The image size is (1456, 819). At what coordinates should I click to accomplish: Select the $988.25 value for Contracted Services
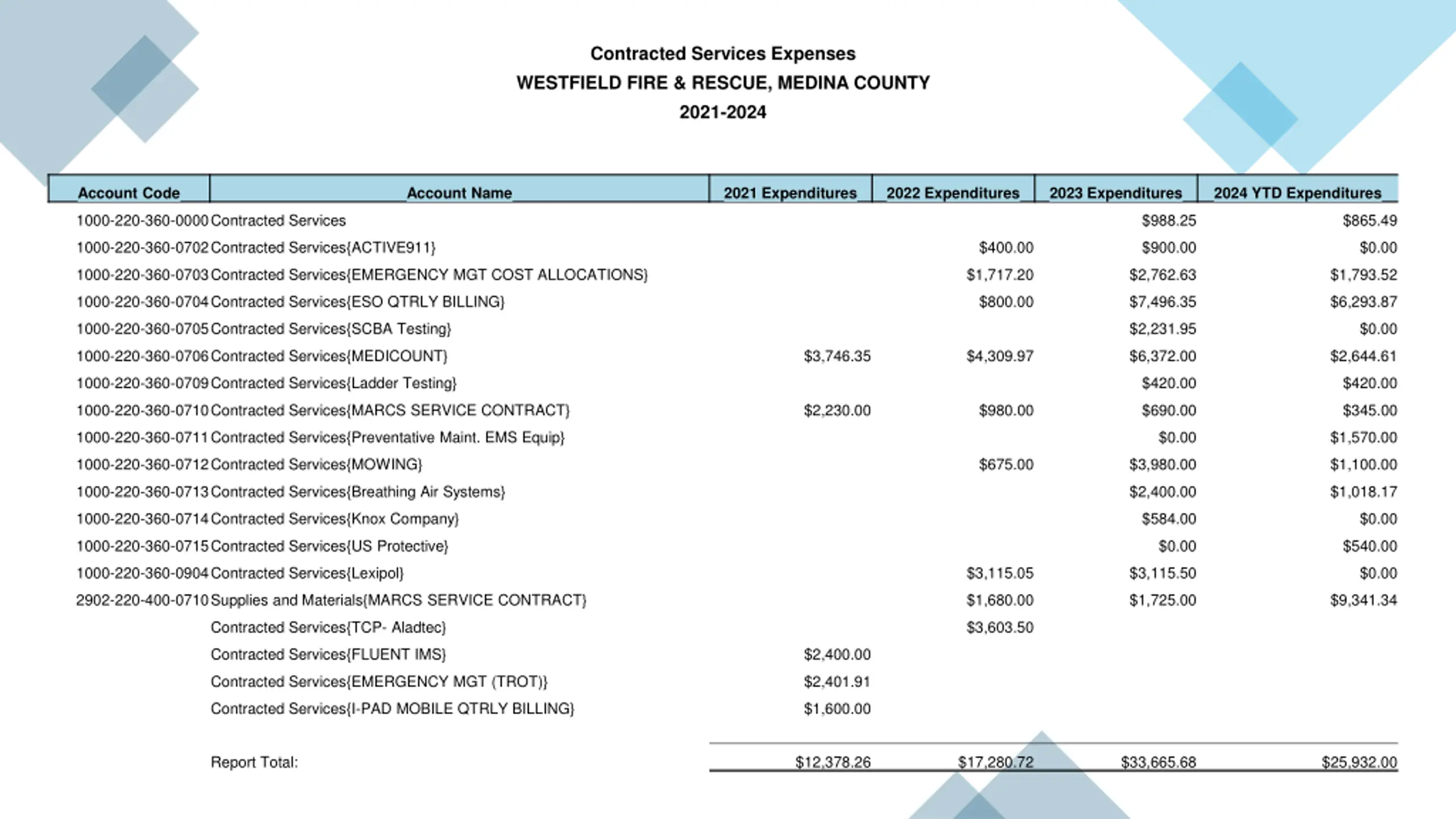pyautogui.click(x=1169, y=221)
